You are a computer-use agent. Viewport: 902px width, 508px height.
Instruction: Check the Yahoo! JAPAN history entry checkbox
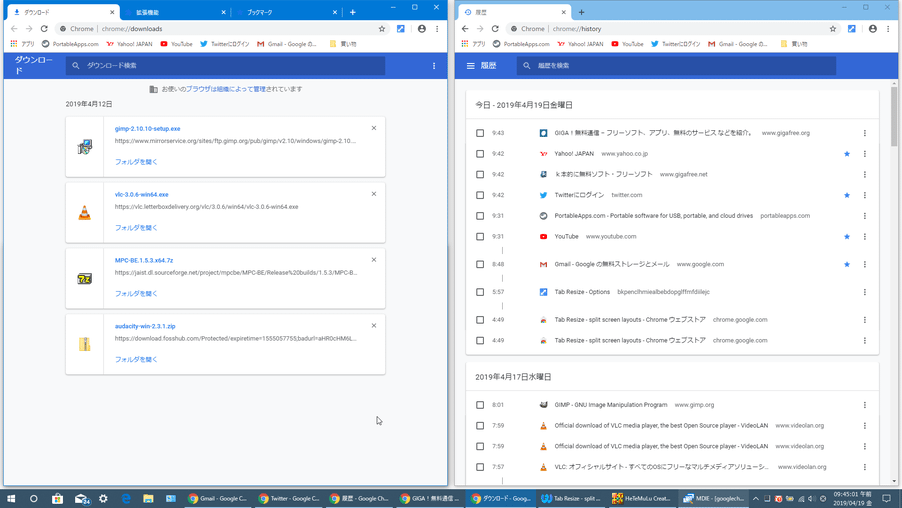(x=480, y=154)
